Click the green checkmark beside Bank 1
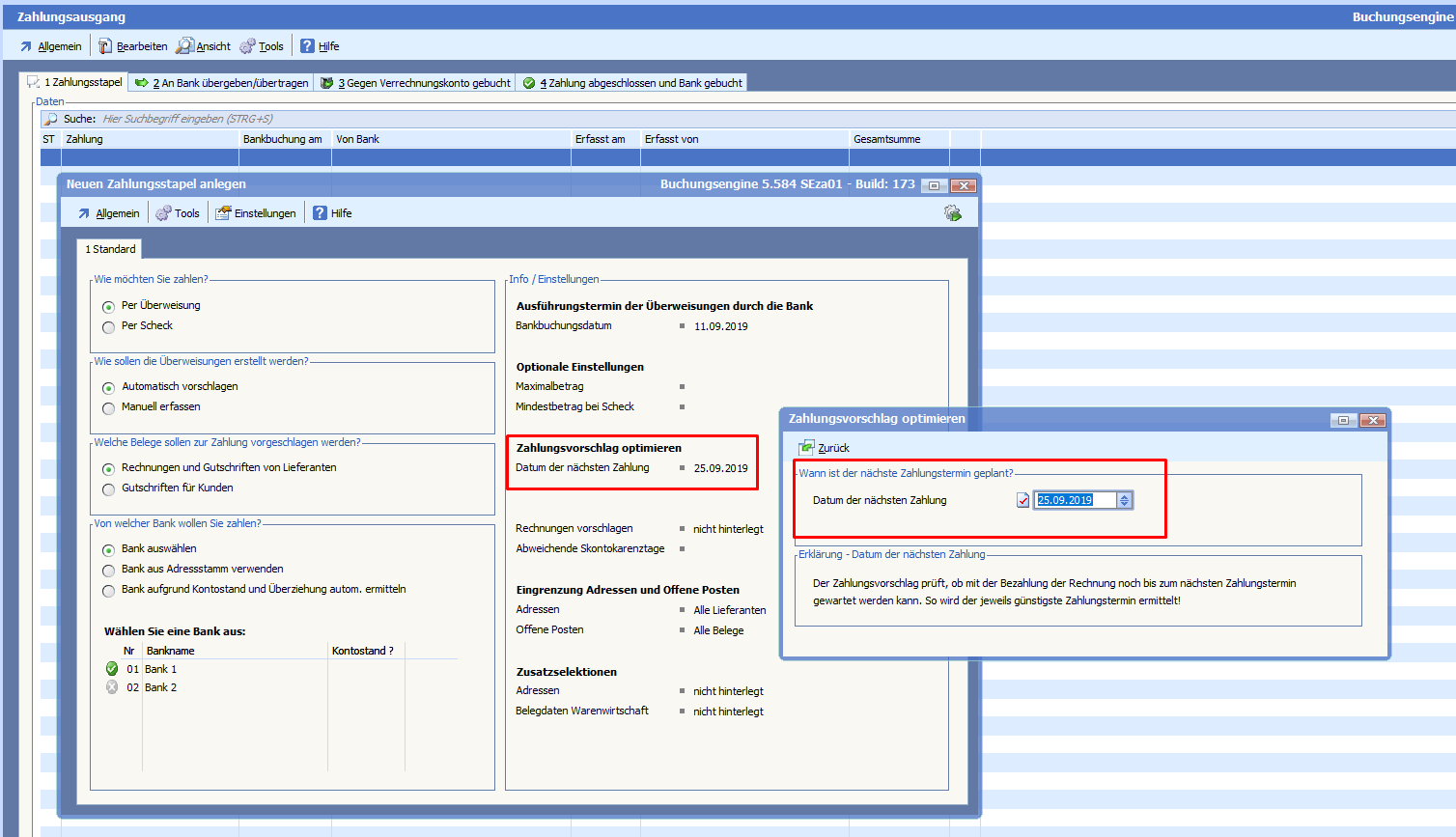The width and height of the screenshot is (1456, 837). coord(112,669)
